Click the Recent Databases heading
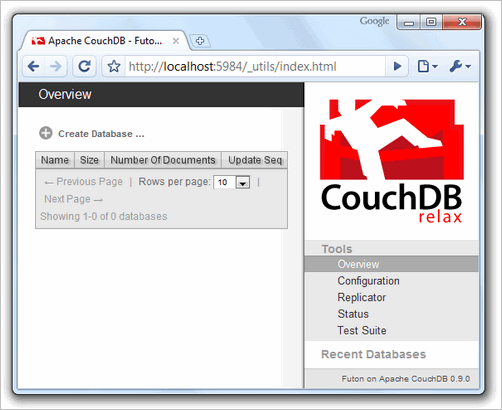The height and width of the screenshot is (410, 502). (373, 354)
